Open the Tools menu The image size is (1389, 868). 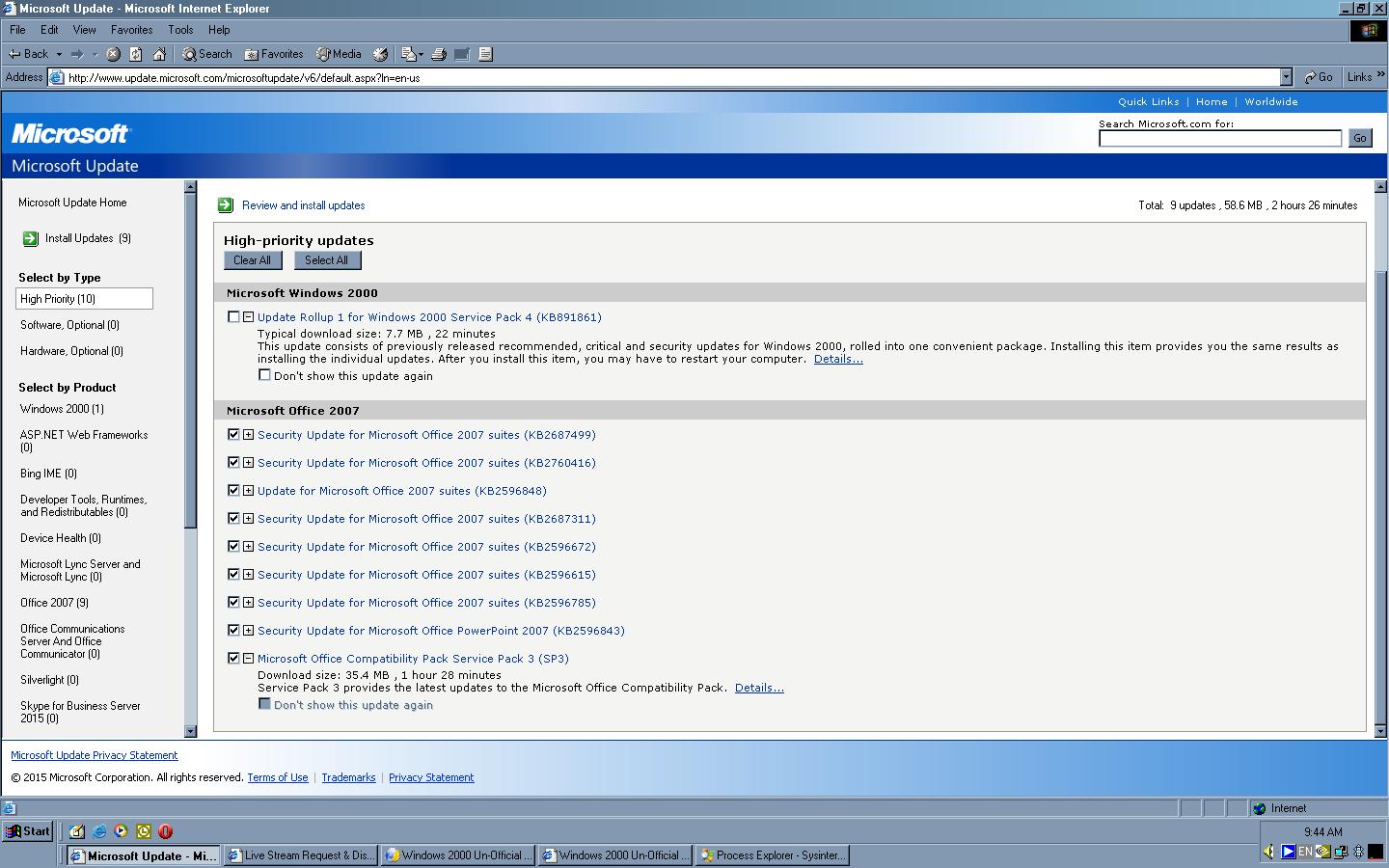180,30
